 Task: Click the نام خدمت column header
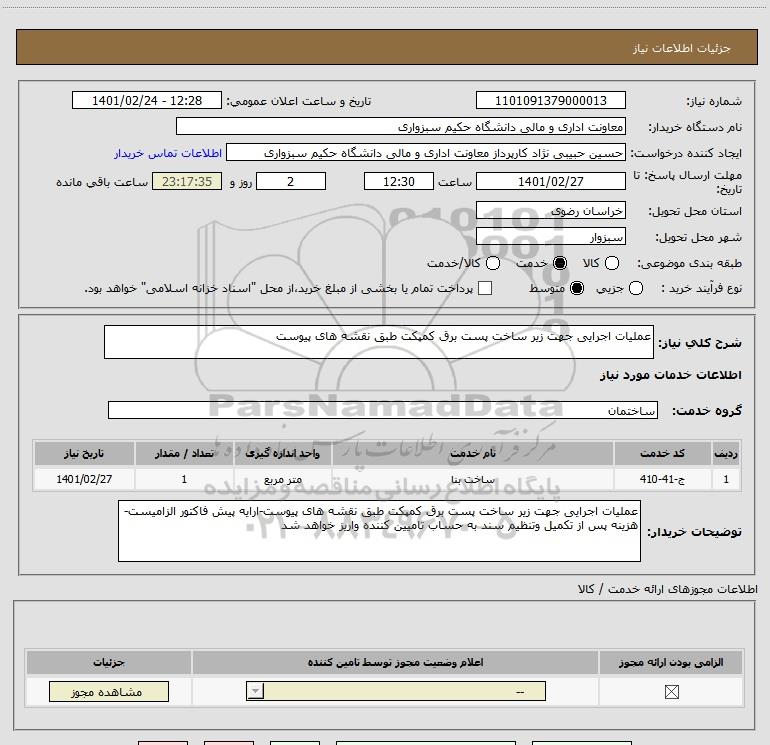tap(472, 453)
